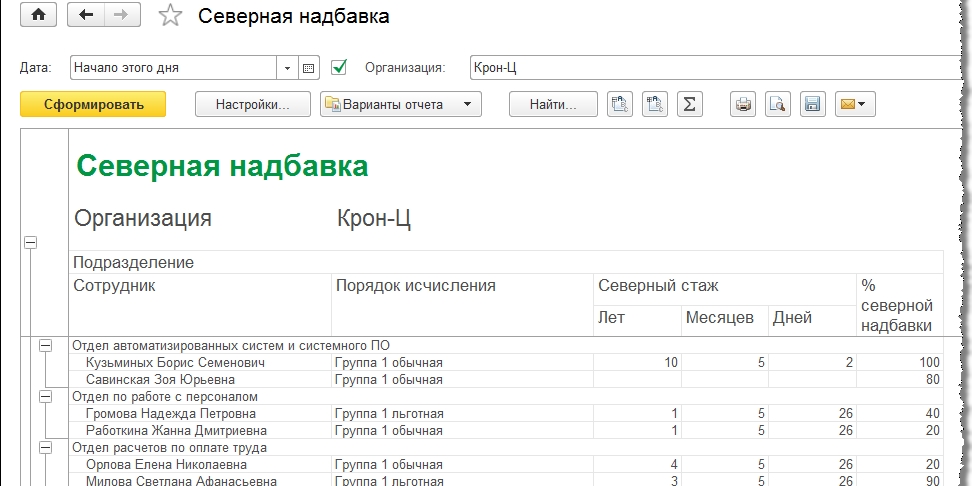
Task: Save report with the floppy disk icon
Action: 812,104
